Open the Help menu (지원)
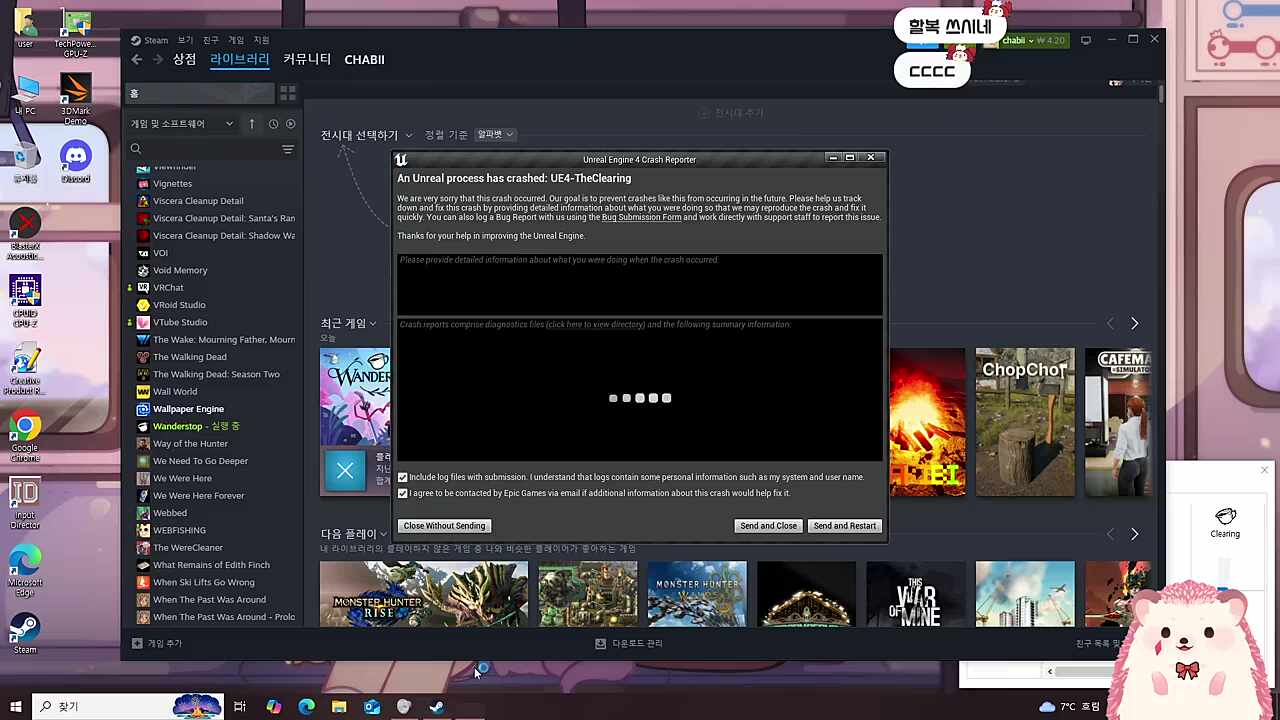The height and width of the screenshot is (720, 1280). (x=261, y=40)
